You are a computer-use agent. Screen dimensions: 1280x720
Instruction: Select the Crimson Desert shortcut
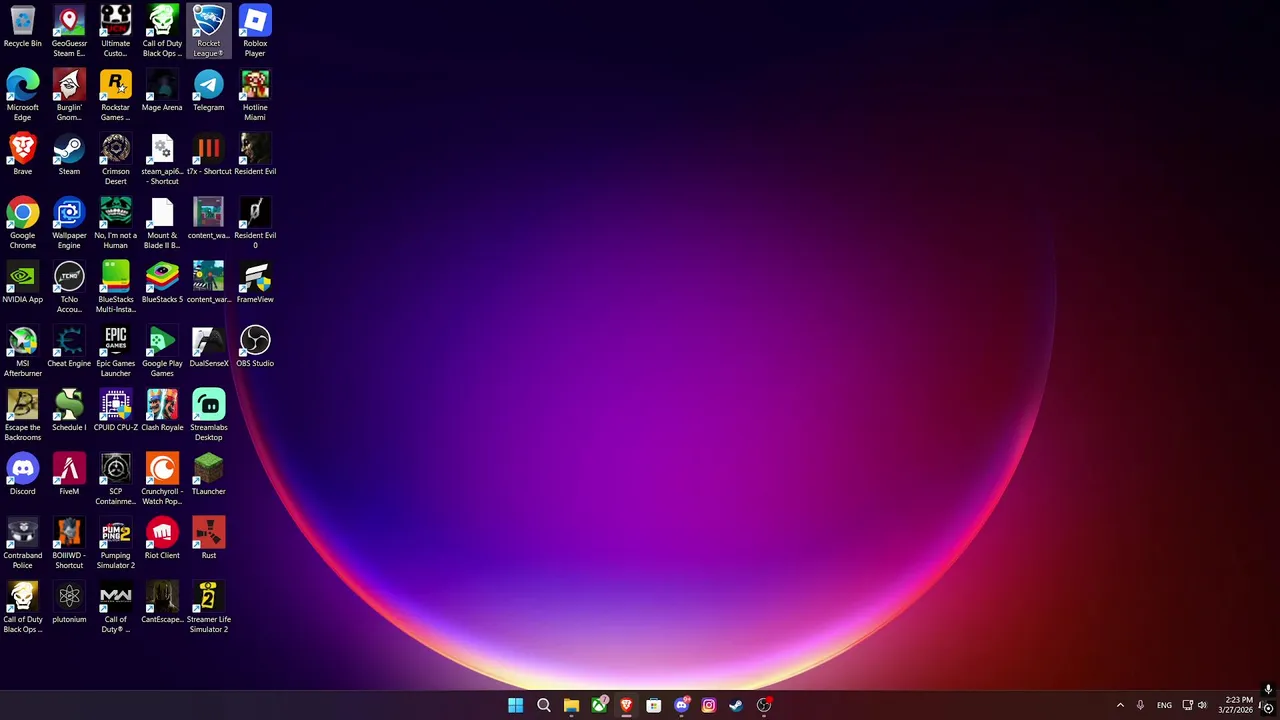pyautogui.click(x=115, y=159)
